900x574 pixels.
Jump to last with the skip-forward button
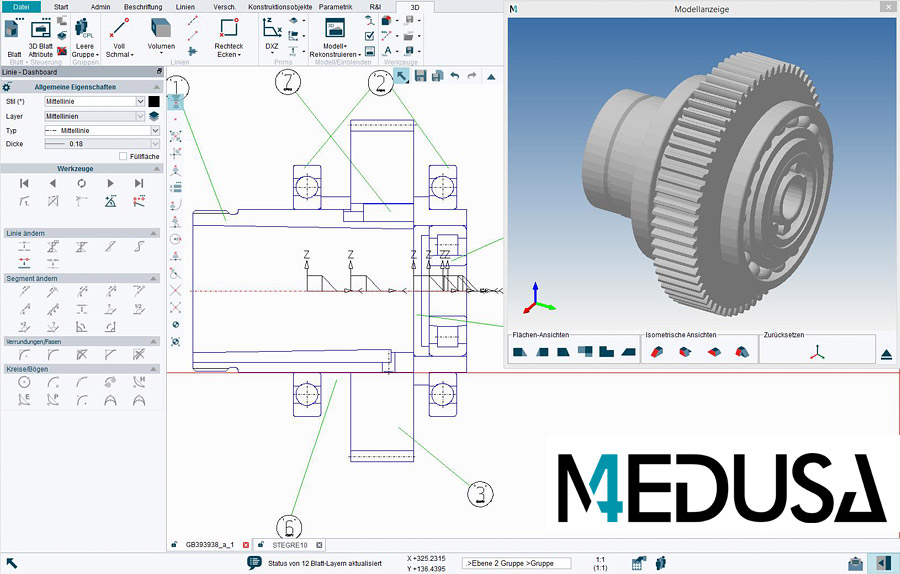pyautogui.click(x=139, y=183)
